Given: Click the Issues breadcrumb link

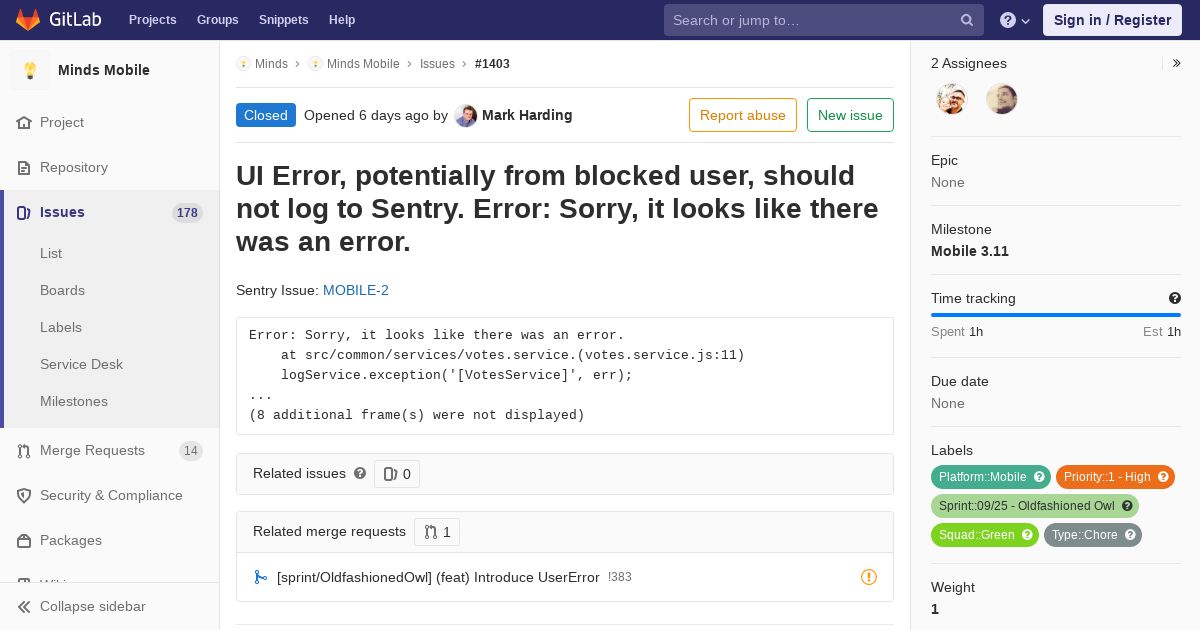Looking at the screenshot, I should pyautogui.click(x=437, y=63).
